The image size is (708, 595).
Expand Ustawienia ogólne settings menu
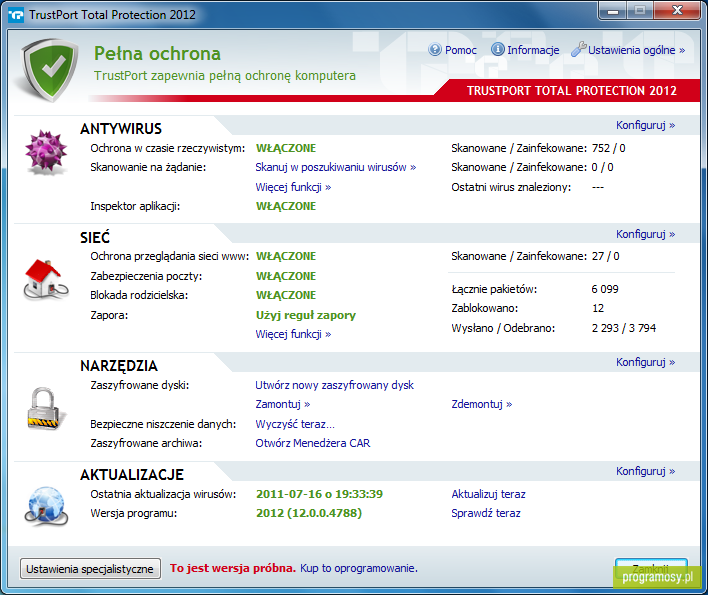click(x=637, y=50)
